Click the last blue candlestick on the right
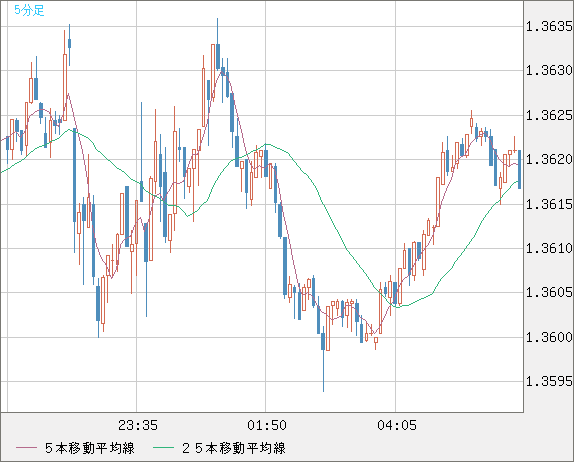 coord(519,169)
